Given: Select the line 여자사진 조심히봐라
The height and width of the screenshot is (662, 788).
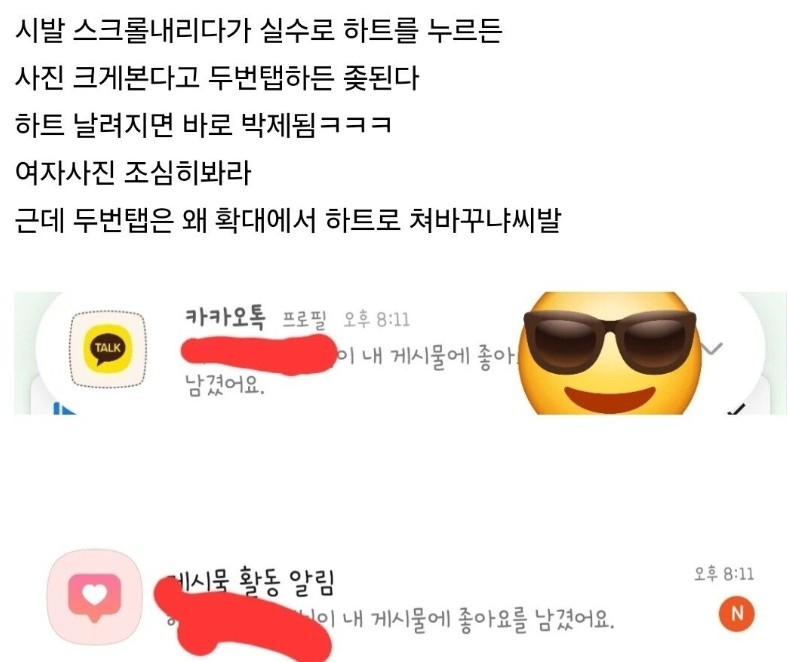Looking at the screenshot, I should [133, 173].
